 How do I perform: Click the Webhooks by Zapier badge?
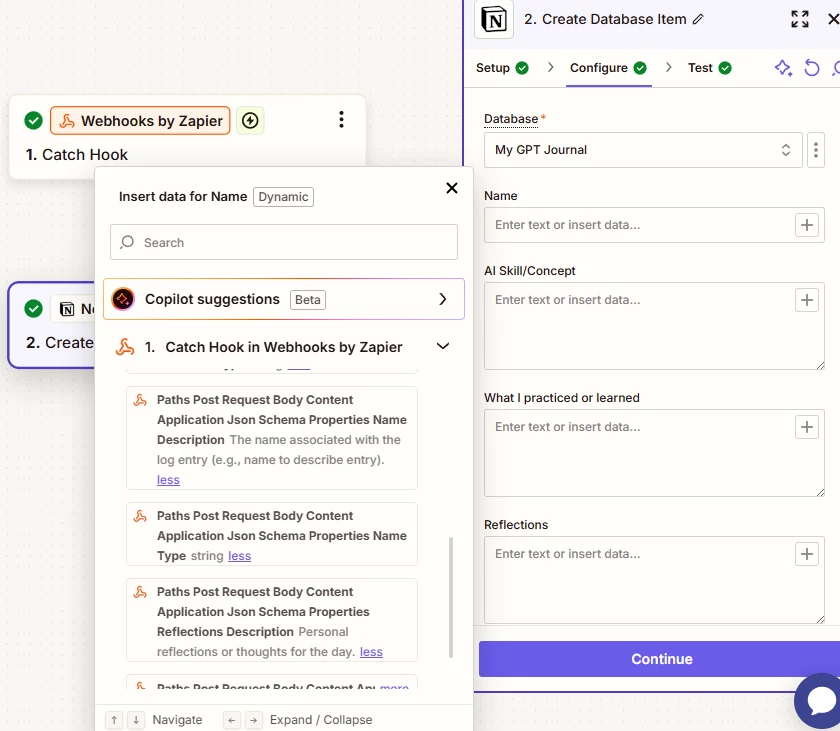coord(140,120)
